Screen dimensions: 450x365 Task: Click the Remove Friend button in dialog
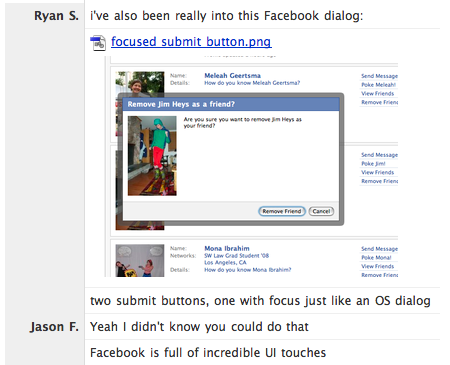point(282,211)
